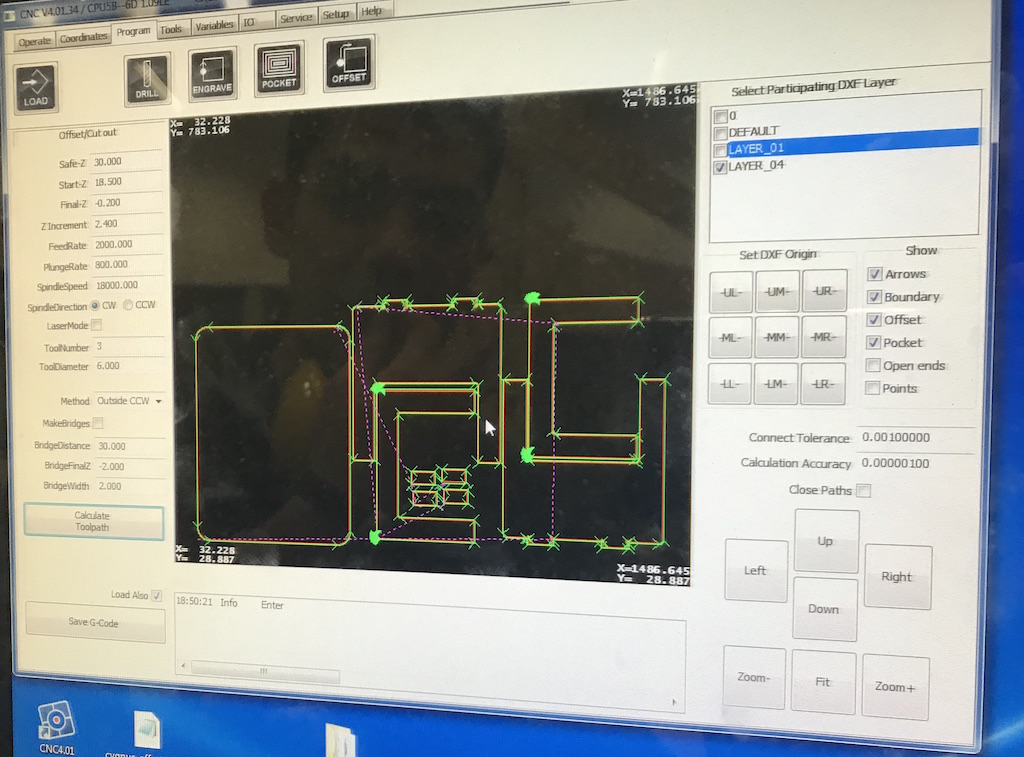The width and height of the screenshot is (1024, 757).
Task: Check the DEFAULT layer checkbox
Action: pyautogui.click(x=721, y=133)
